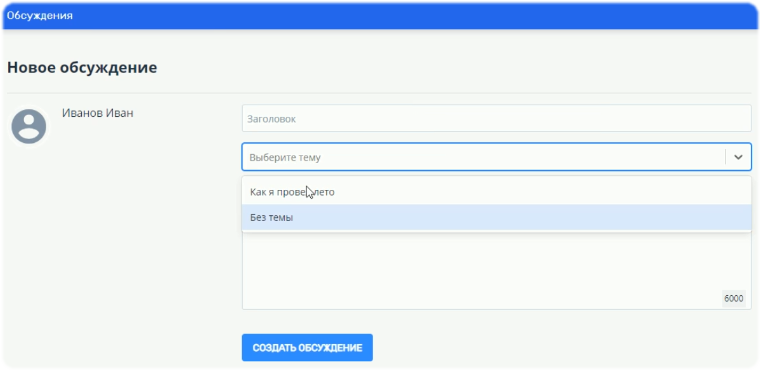
Task: Click Ivanov Ivan's user avatar icon
Action: click(29, 126)
